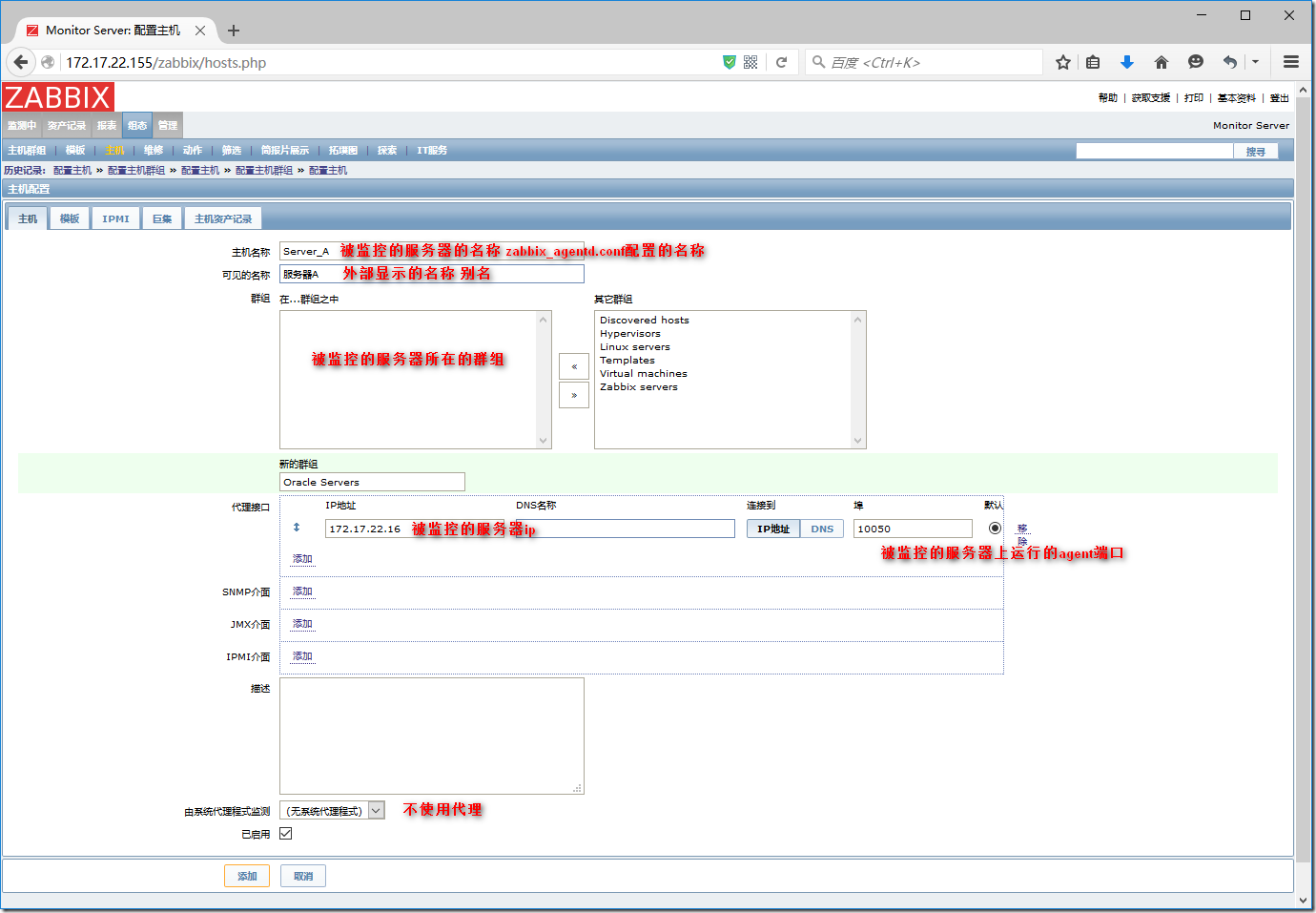Click 添加 link for JMX介面

pos(302,624)
